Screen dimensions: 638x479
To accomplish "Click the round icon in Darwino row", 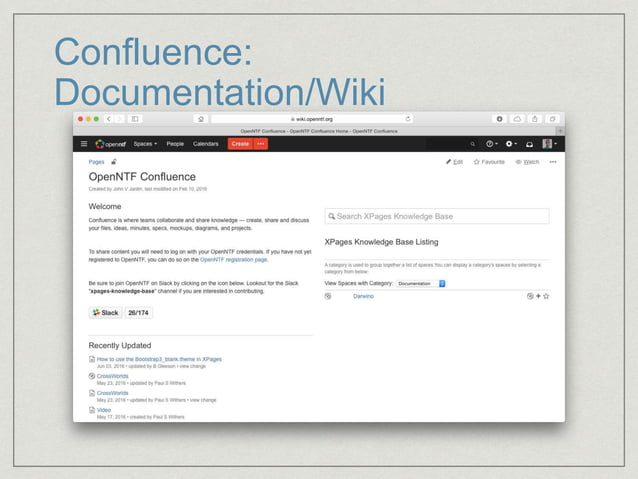I will pyautogui.click(x=530, y=296).
